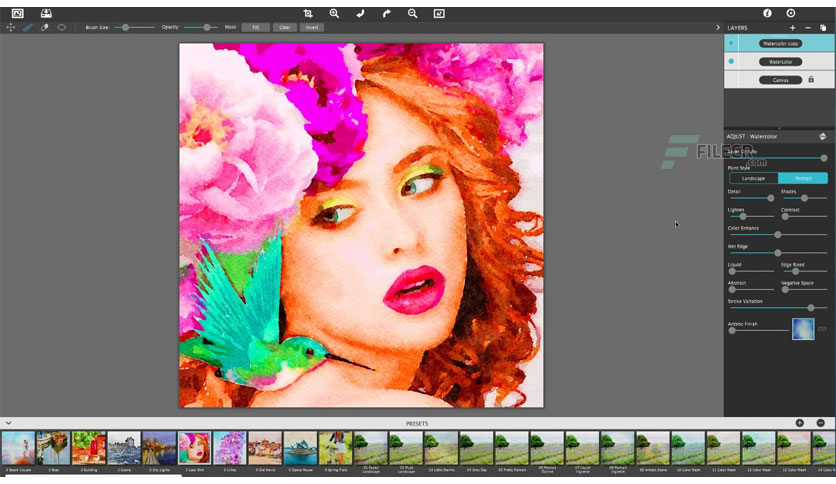Screen dimensions: 836x484
Task: Apply the Beach Couple preset thumbnail
Action: coord(18,448)
